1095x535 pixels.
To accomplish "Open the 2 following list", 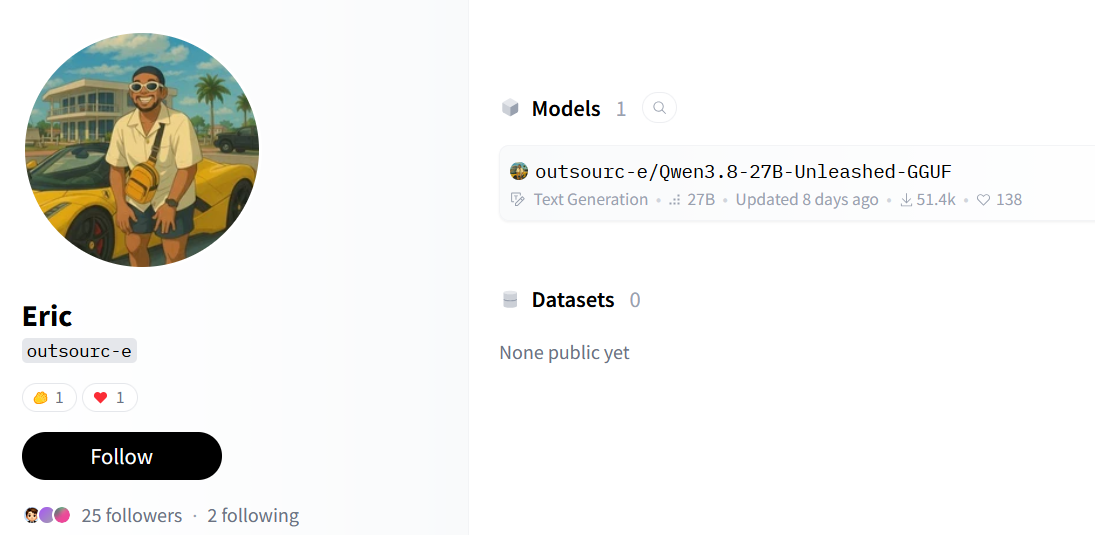I will (253, 515).
